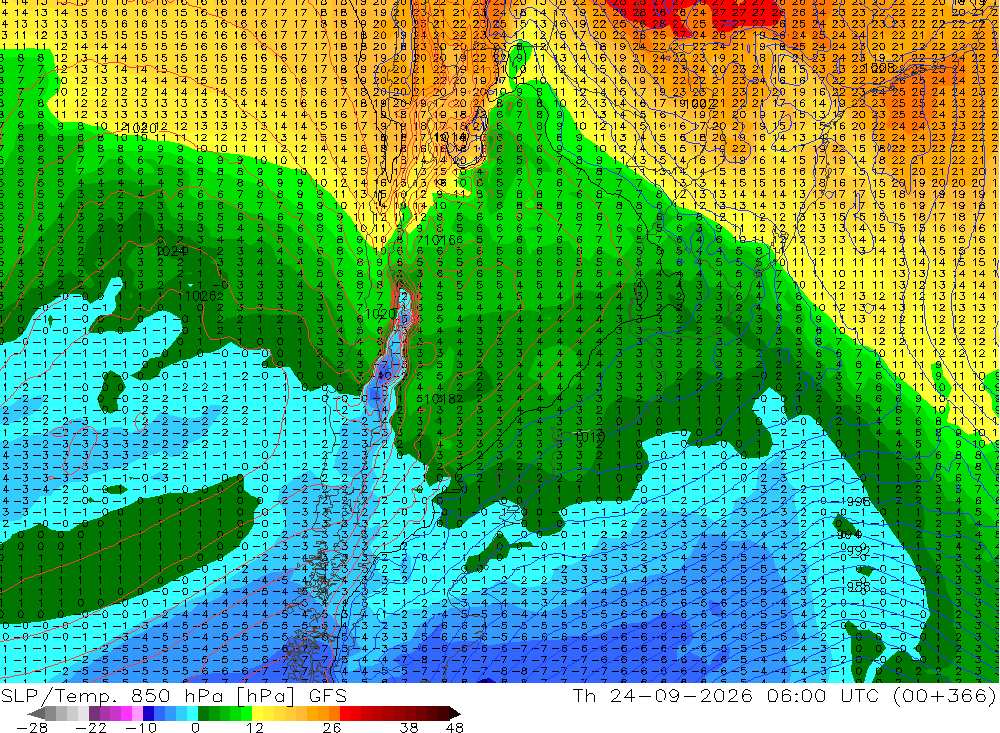Click the 1012 isobar label

tap(589, 436)
